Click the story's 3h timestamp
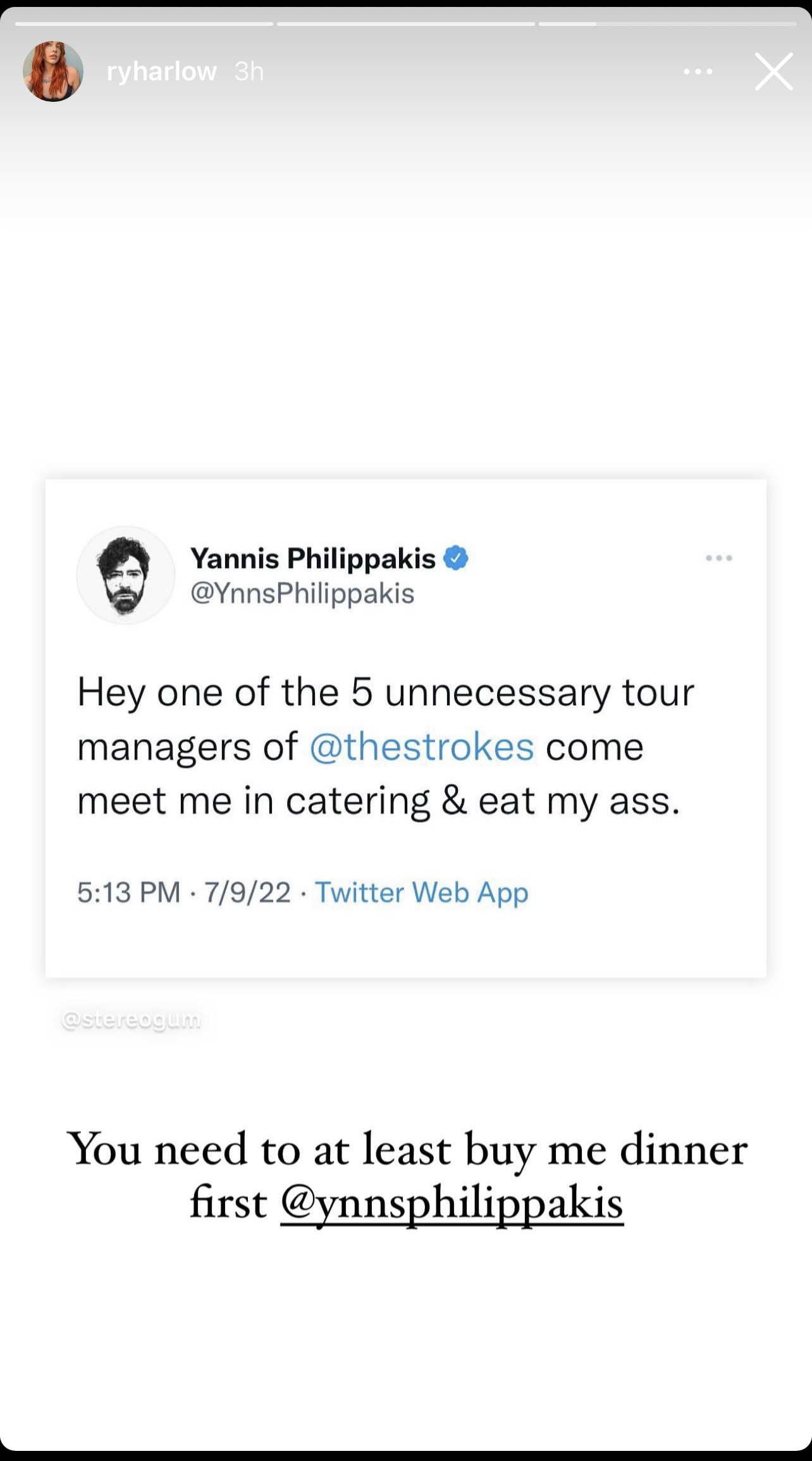This screenshot has width=812, height=1461. pyautogui.click(x=249, y=71)
